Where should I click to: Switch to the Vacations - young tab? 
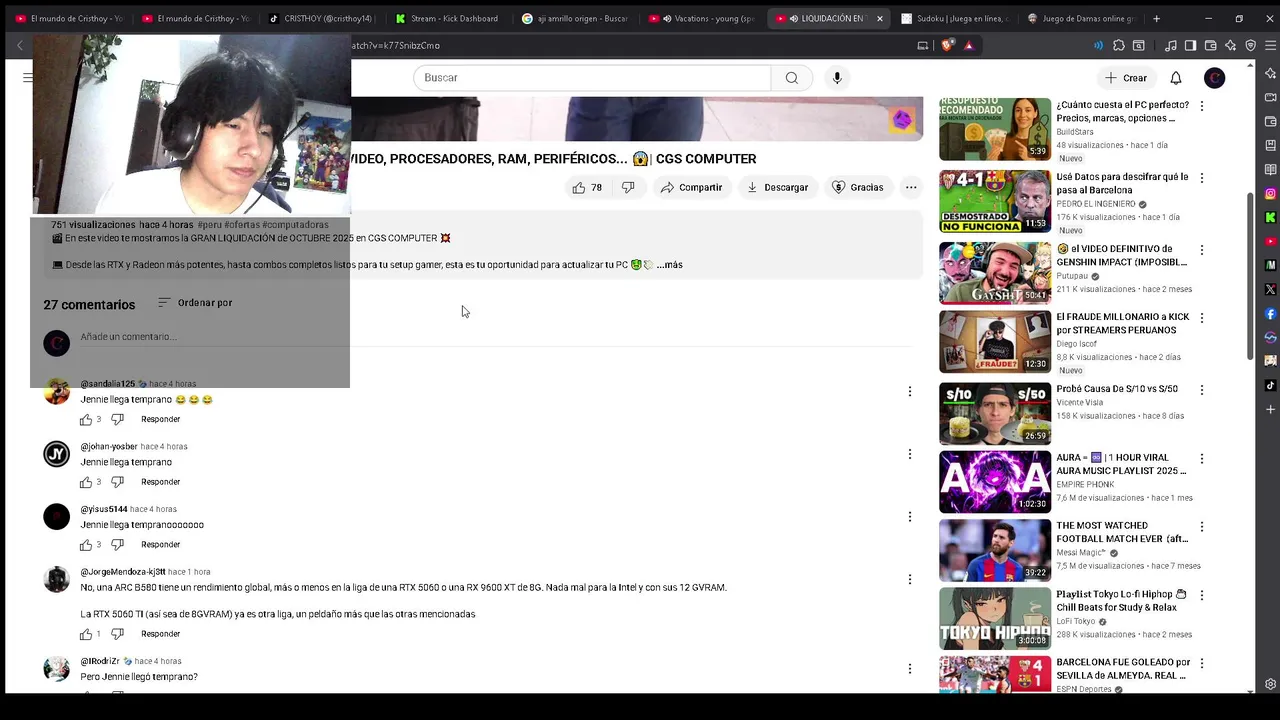[701, 18]
